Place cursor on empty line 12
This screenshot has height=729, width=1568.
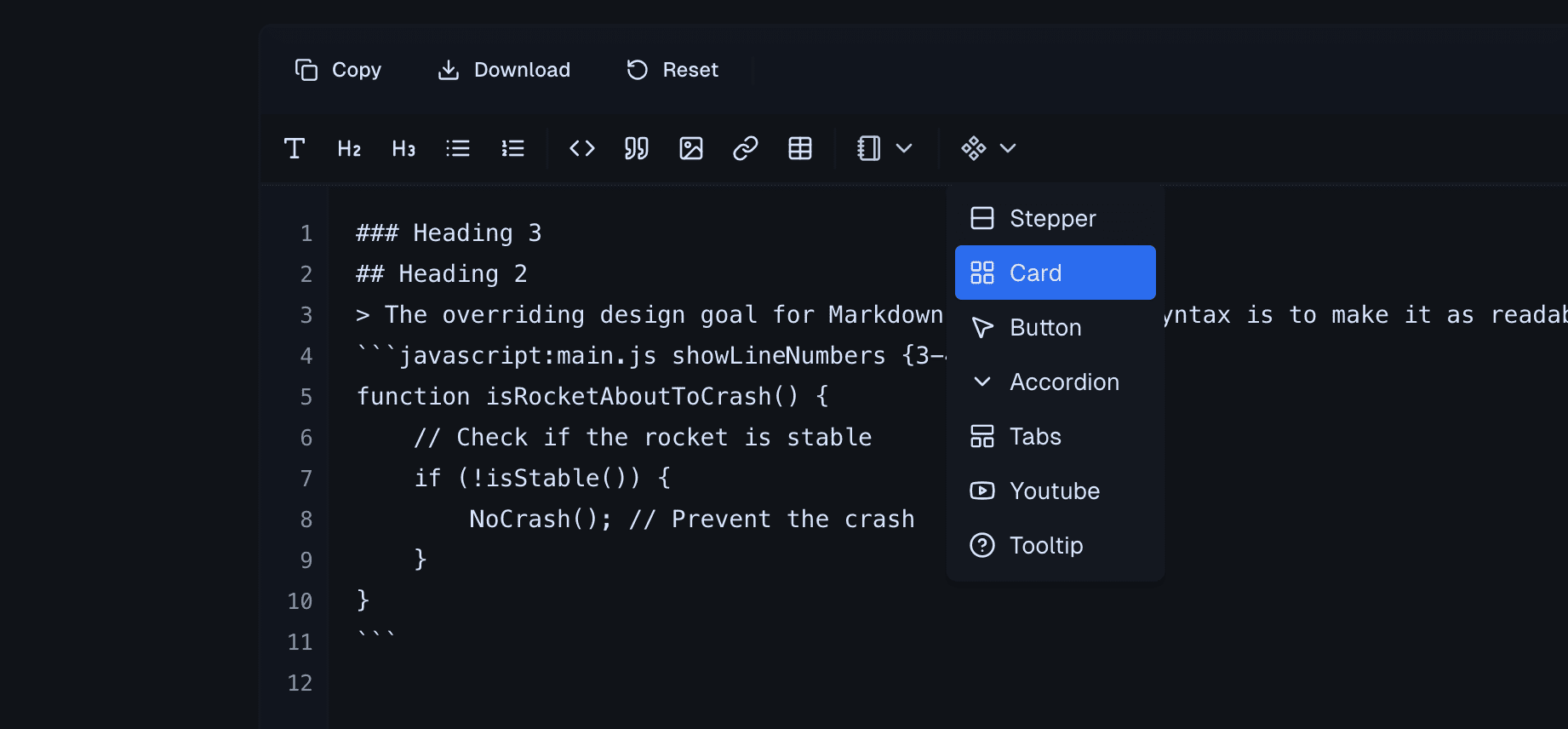596,683
